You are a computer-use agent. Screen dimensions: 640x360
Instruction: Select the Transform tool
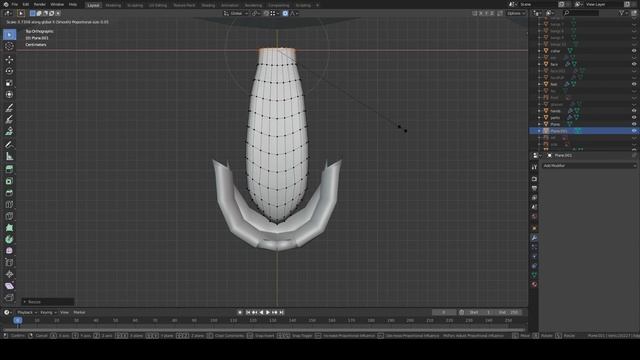pyautogui.click(x=9, y=95)
